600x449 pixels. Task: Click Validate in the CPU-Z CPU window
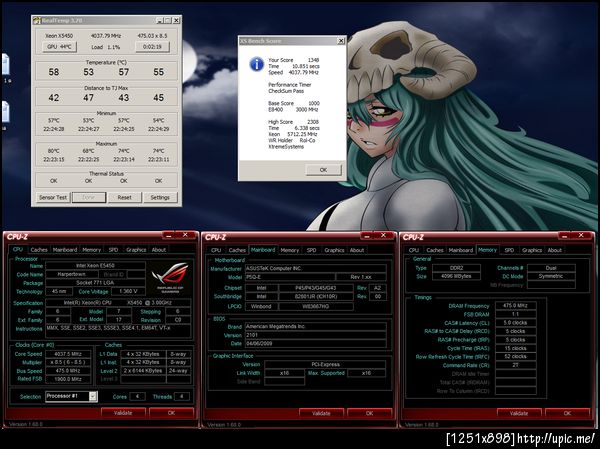(123, 413)
